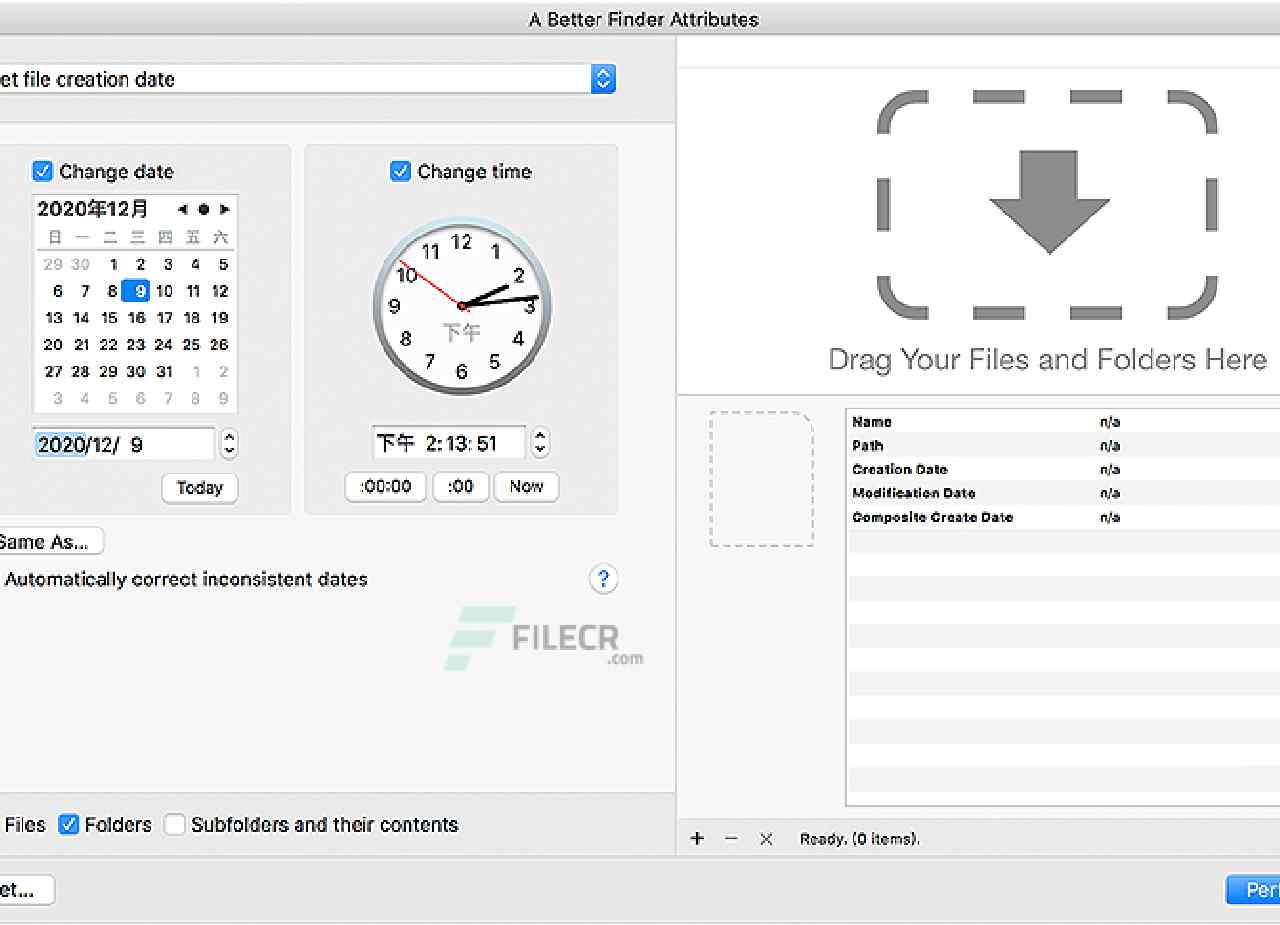Toggle the Change time checkbox

400,171
